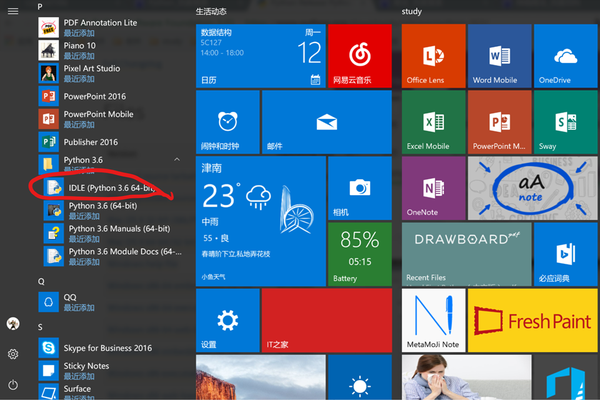Image resolution: width=600 pixels, height=400 pixels.
Task: Open the Mail (邮件) tile
Action: (327, 122)
